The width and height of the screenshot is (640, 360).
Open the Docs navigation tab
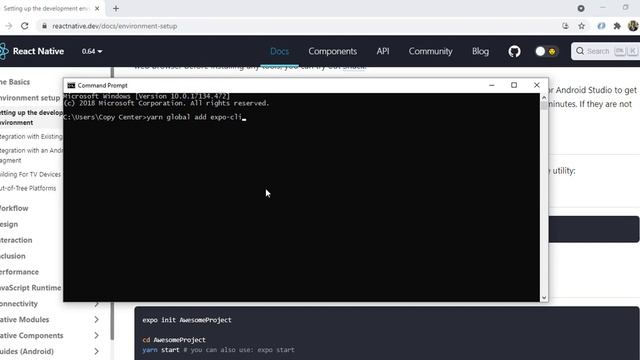click(280, 51)
